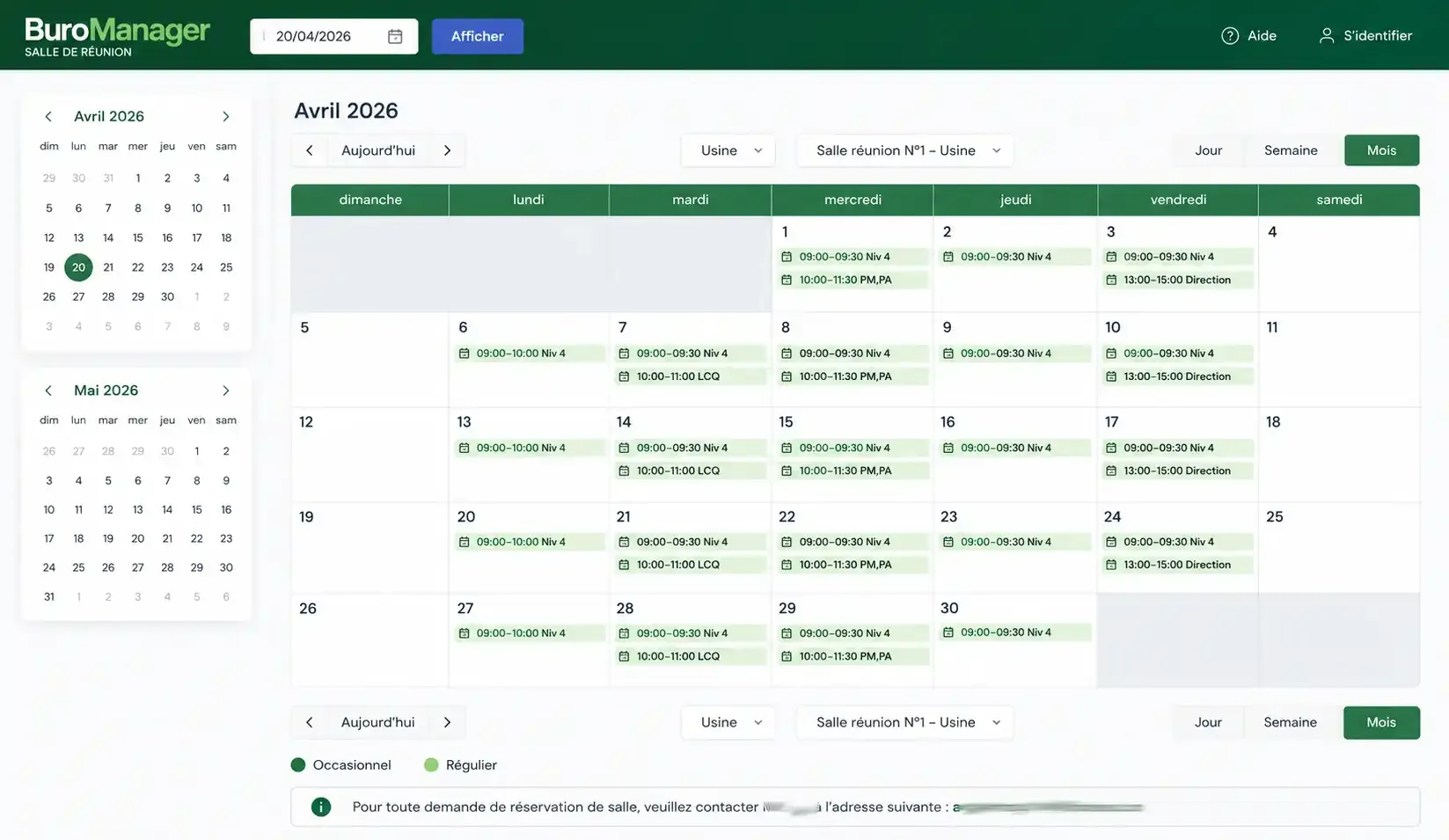Screen dimensions: 1449x840
Task: Click calendar icon of April 1 09:00–09:30 event
Action: [787, 257]
